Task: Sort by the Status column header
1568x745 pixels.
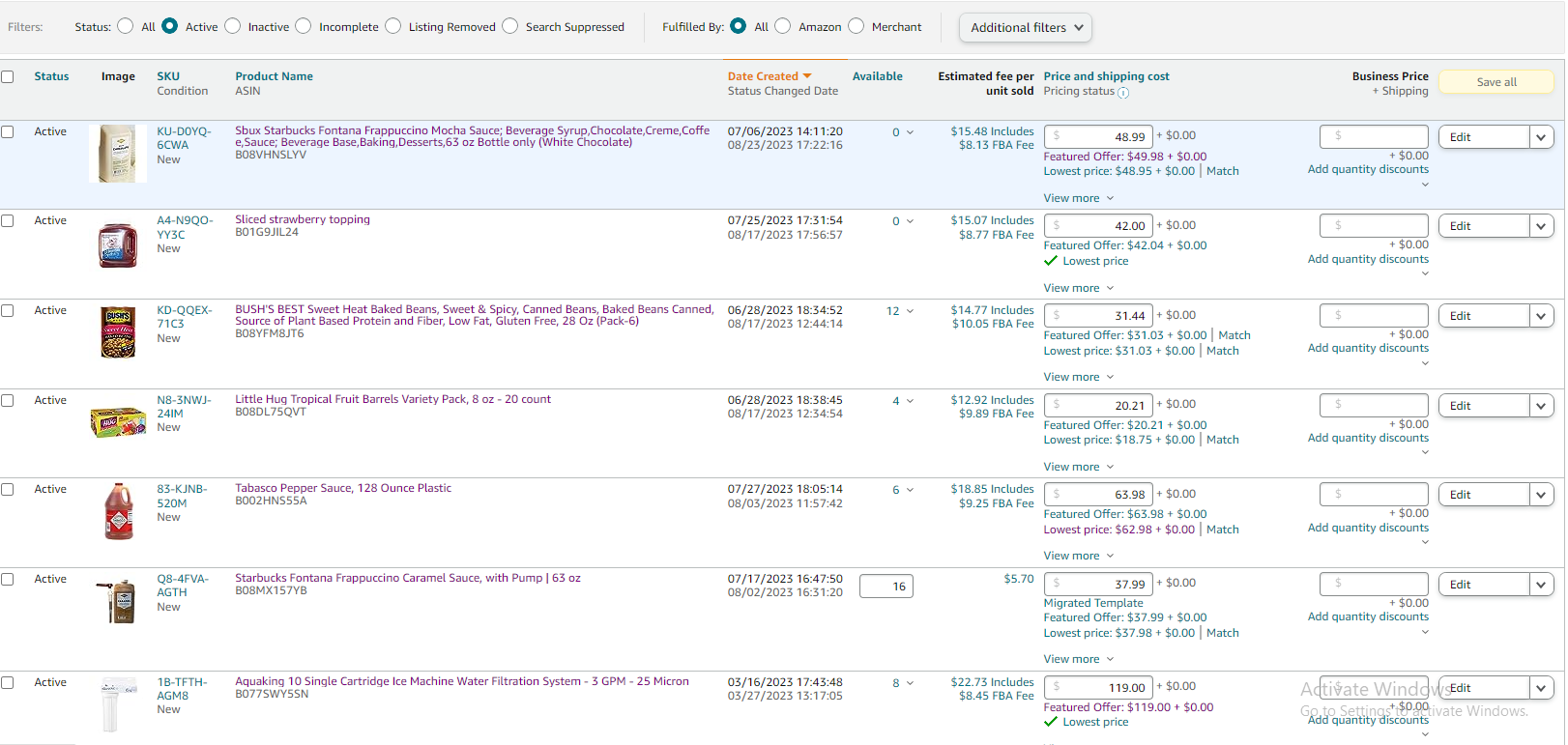Action: click(x=51, y=76)
